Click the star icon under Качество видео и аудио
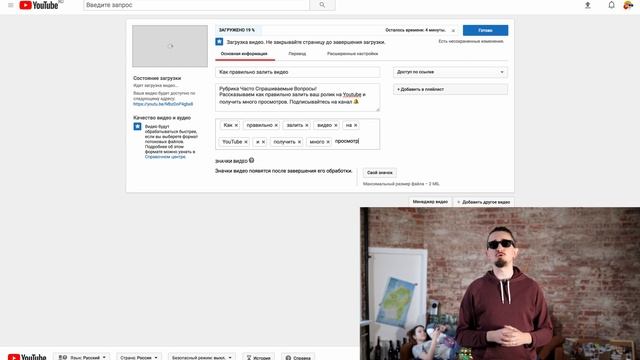Screen dimensions: 640x360 (138, 127)
